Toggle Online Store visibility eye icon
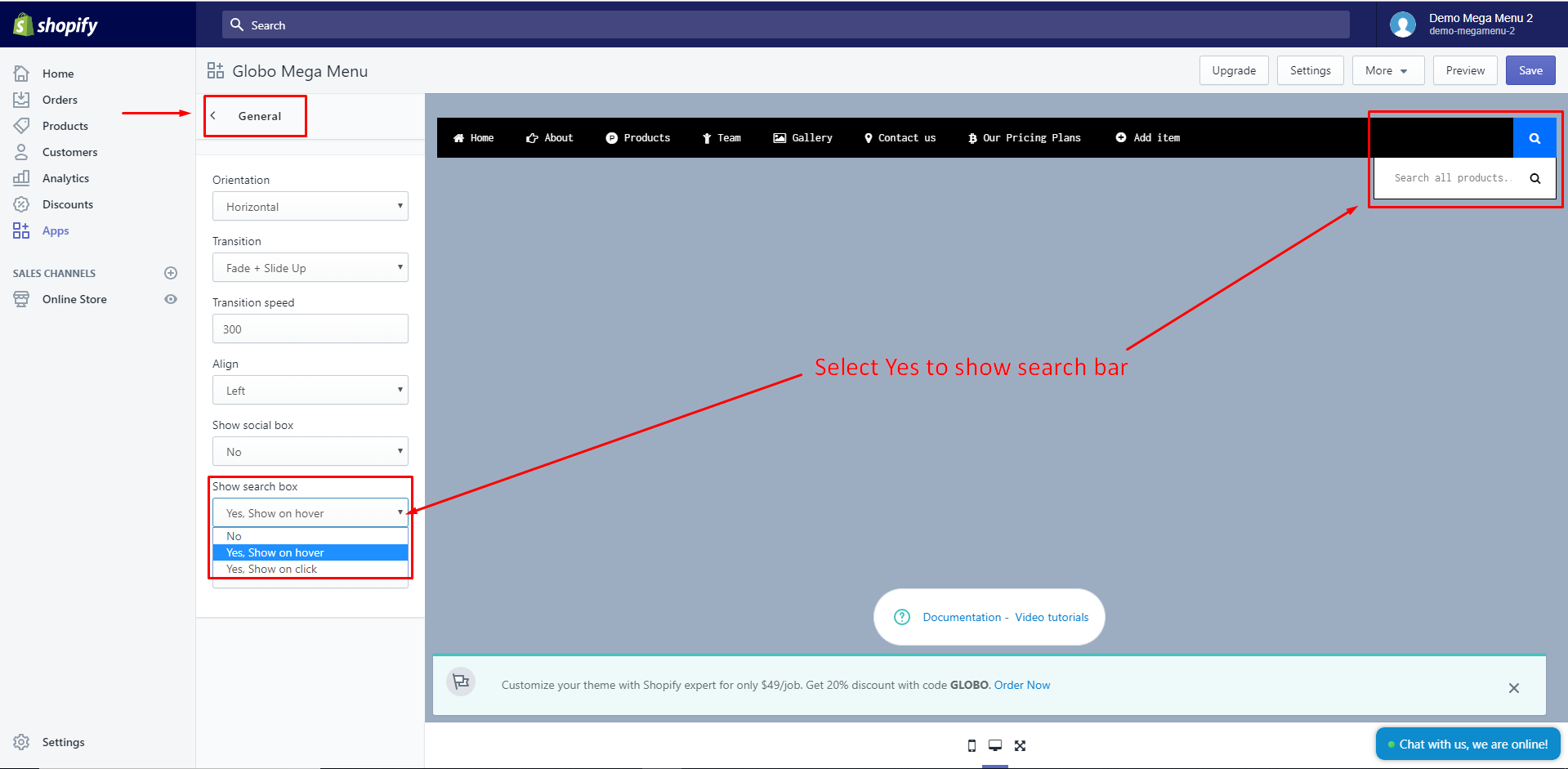Image resolution: width=1568 pixels, height=769 pixels. [171, 299]
